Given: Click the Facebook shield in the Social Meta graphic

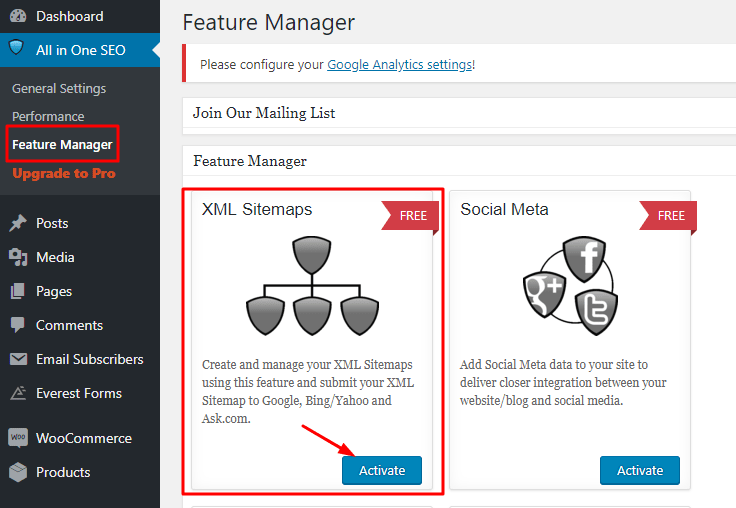Looking at the screenshot, I should tap(584, 259).
